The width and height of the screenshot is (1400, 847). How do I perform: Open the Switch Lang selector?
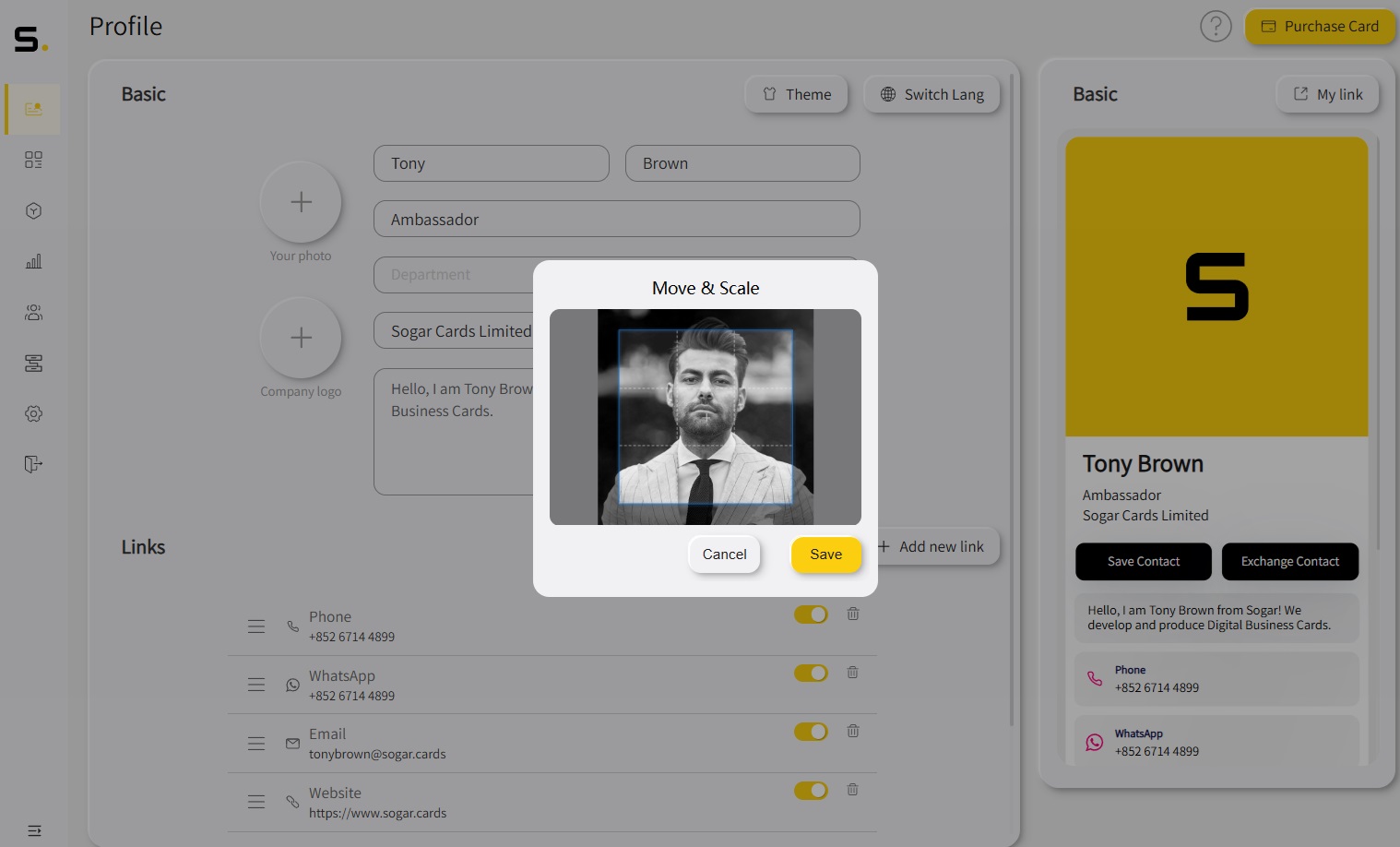click(931, 94)
